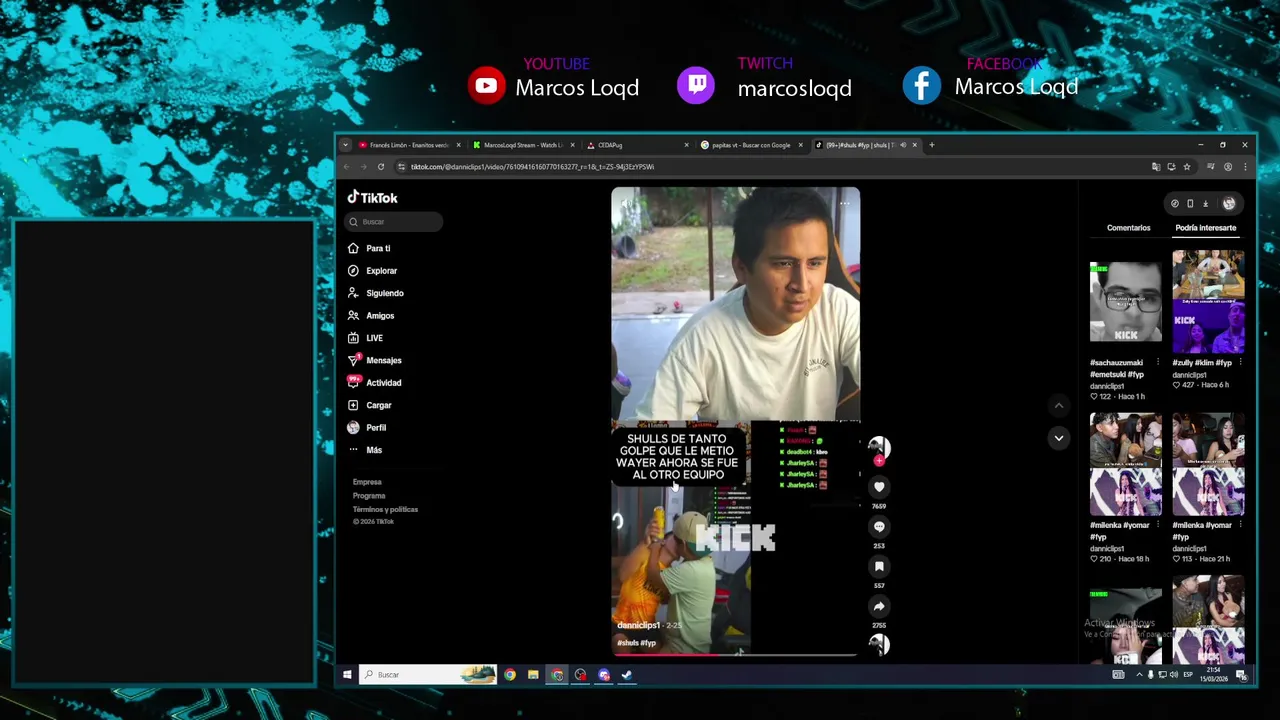
Task: Open the tab search dropdown arrow
Action: pyautogui.click(x=345, y=145)
